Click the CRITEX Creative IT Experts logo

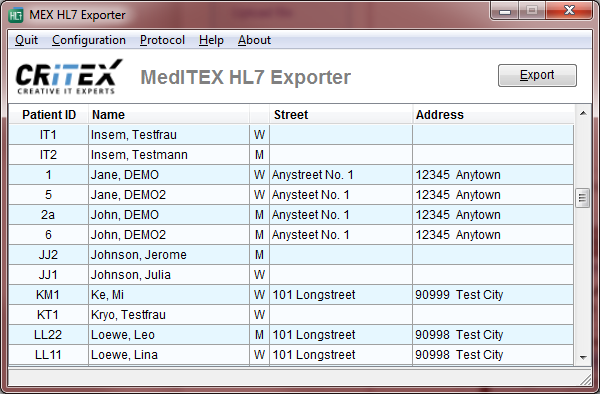(69, 77)
